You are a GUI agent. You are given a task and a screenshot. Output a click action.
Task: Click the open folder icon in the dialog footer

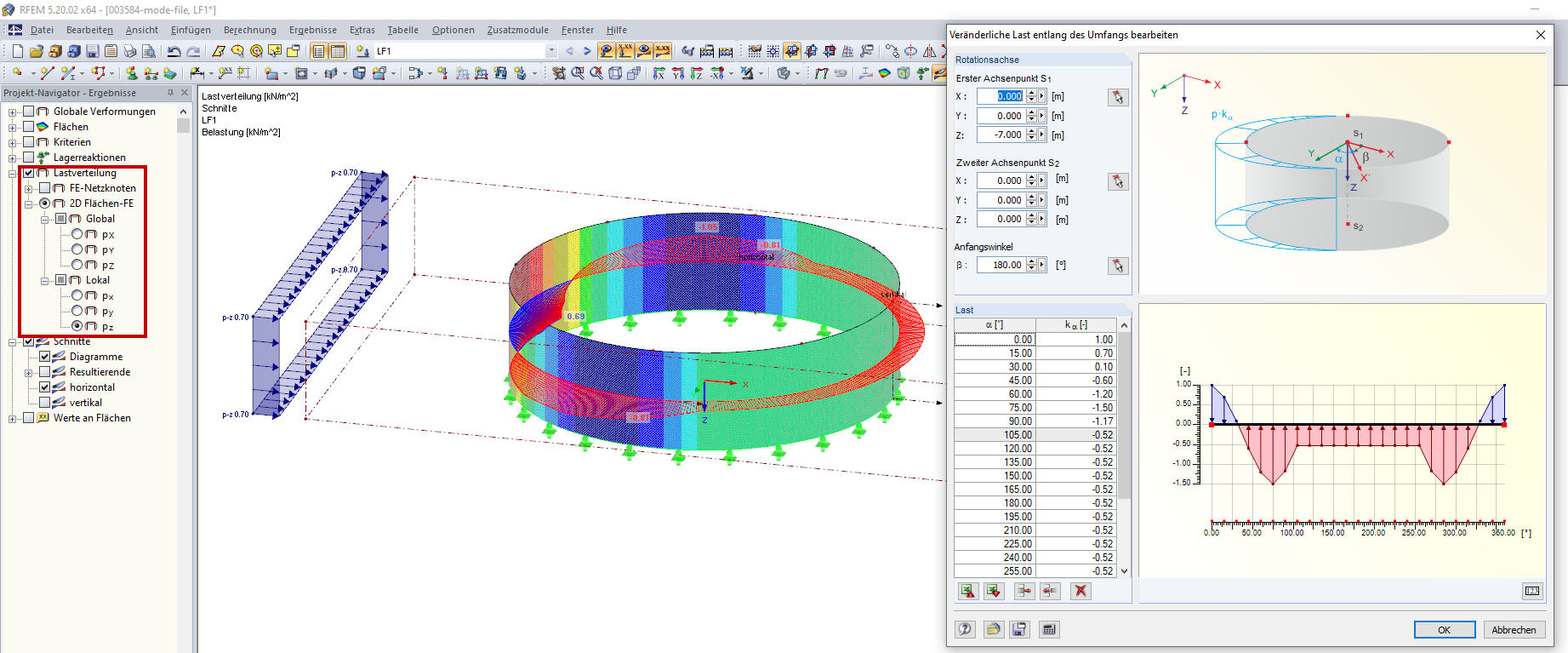click(x=993, y=629)
